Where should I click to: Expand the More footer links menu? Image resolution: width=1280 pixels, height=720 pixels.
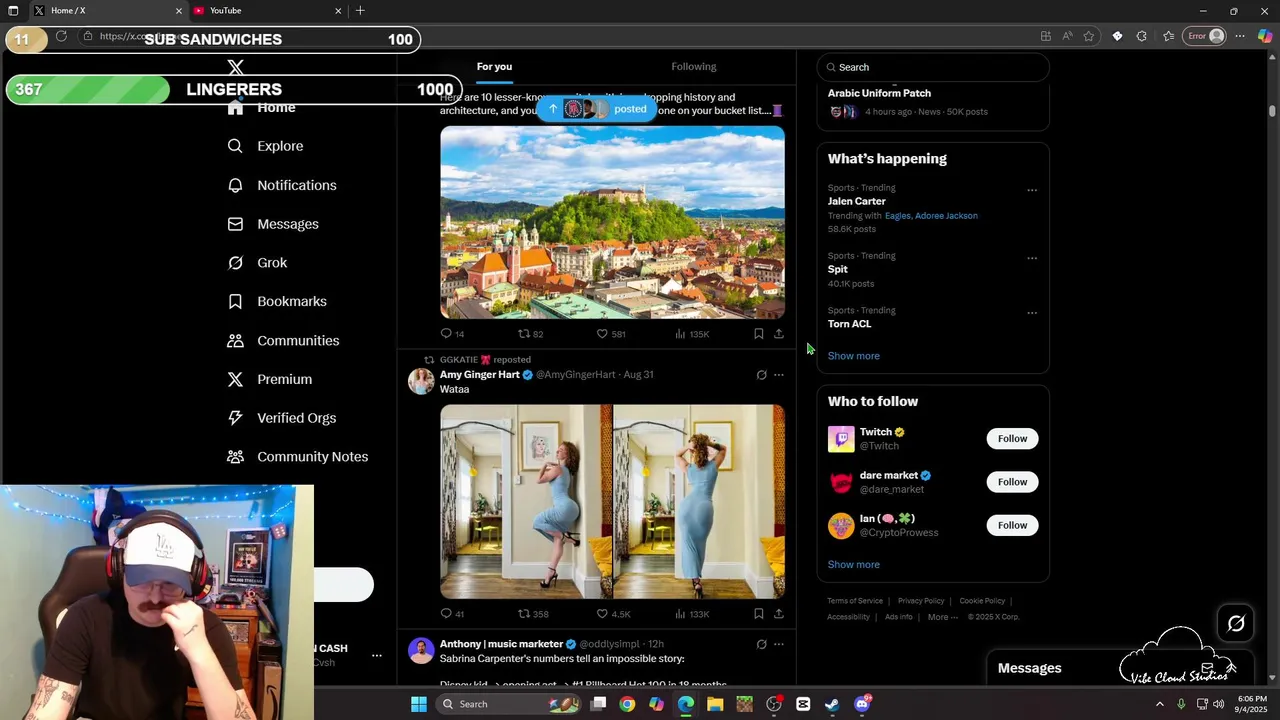[942, 617]
